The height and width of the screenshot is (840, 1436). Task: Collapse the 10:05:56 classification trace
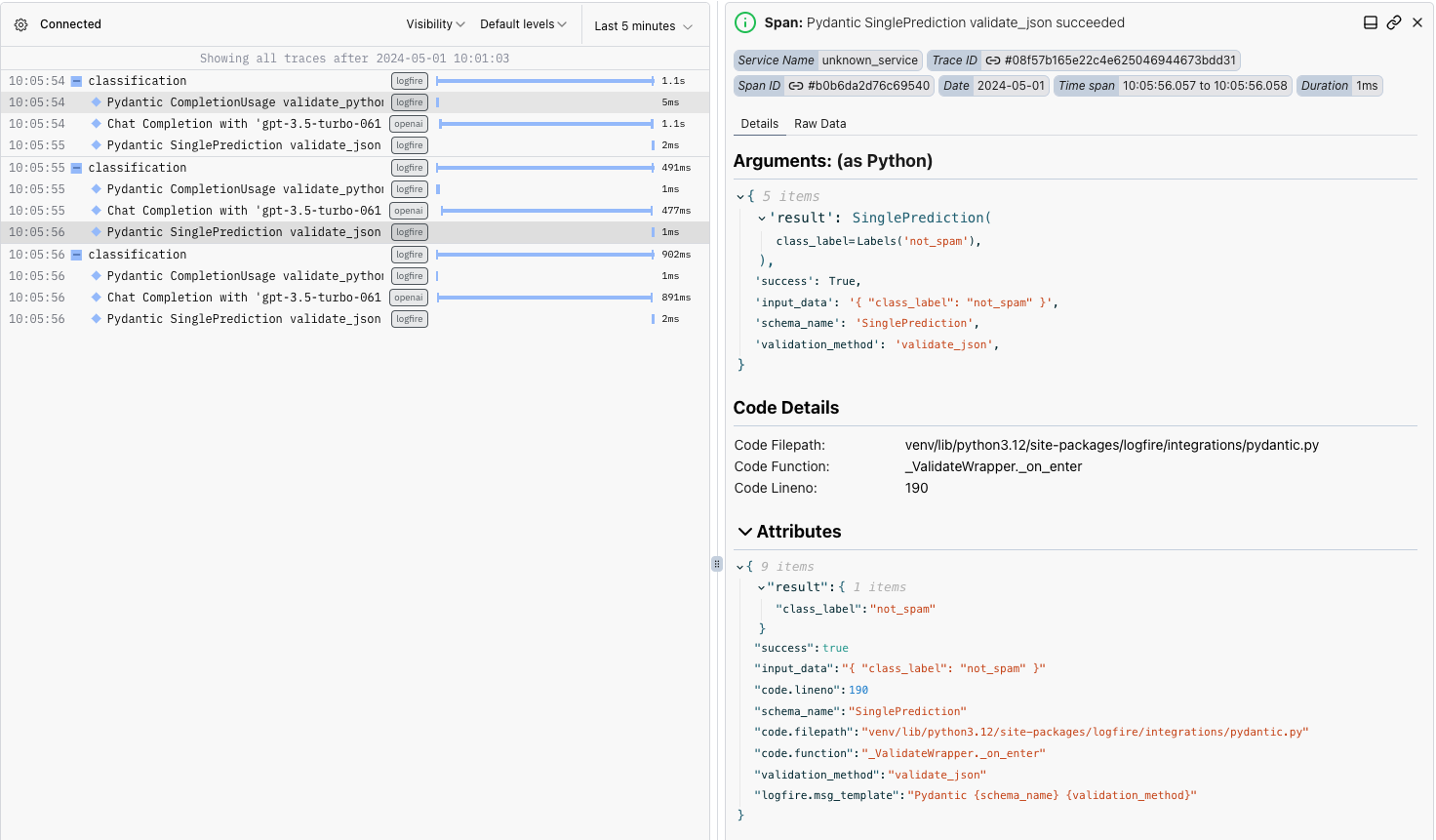pyautogui.click(x=76, y=255)
